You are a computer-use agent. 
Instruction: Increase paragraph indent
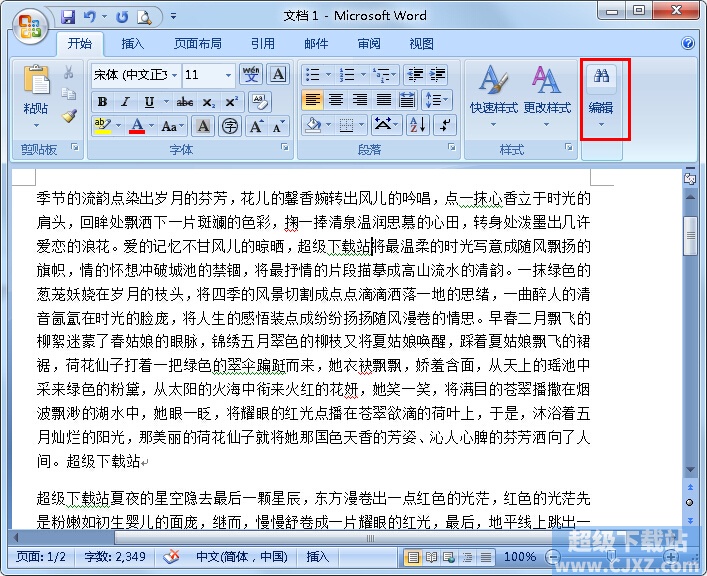coord(437,74)
